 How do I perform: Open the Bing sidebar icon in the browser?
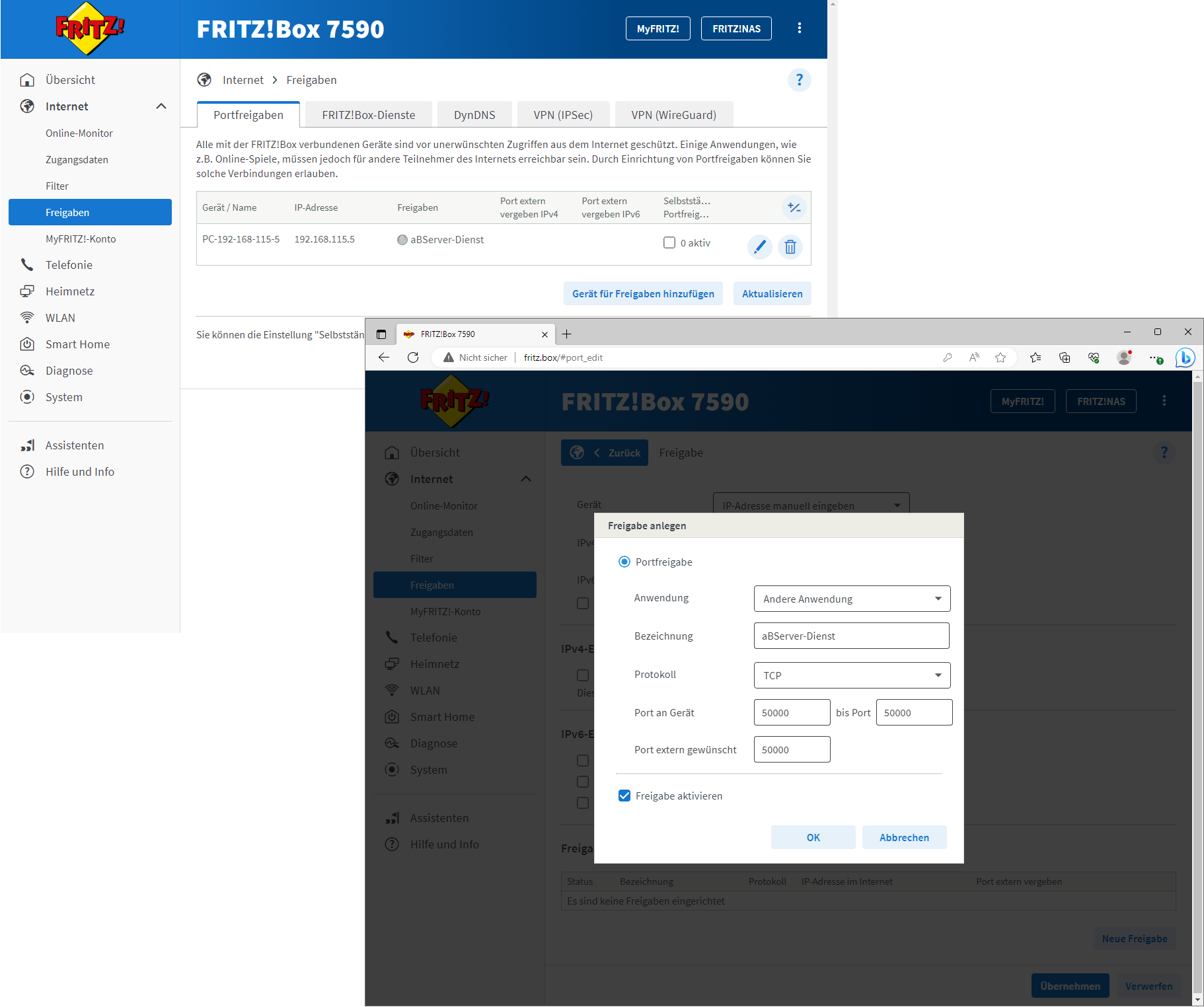tap(1185, 357)
